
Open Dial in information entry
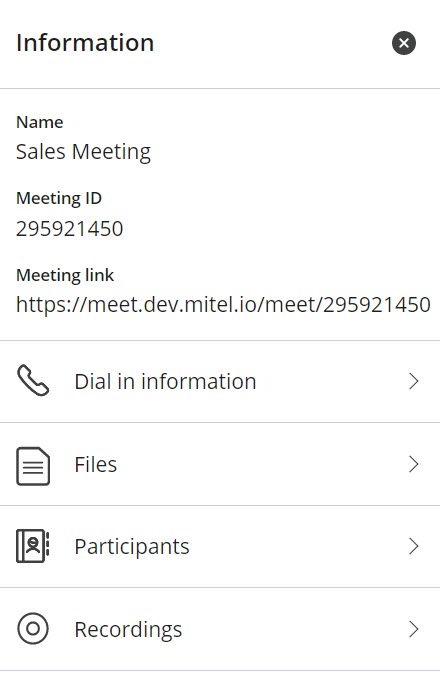coord(220,381)
